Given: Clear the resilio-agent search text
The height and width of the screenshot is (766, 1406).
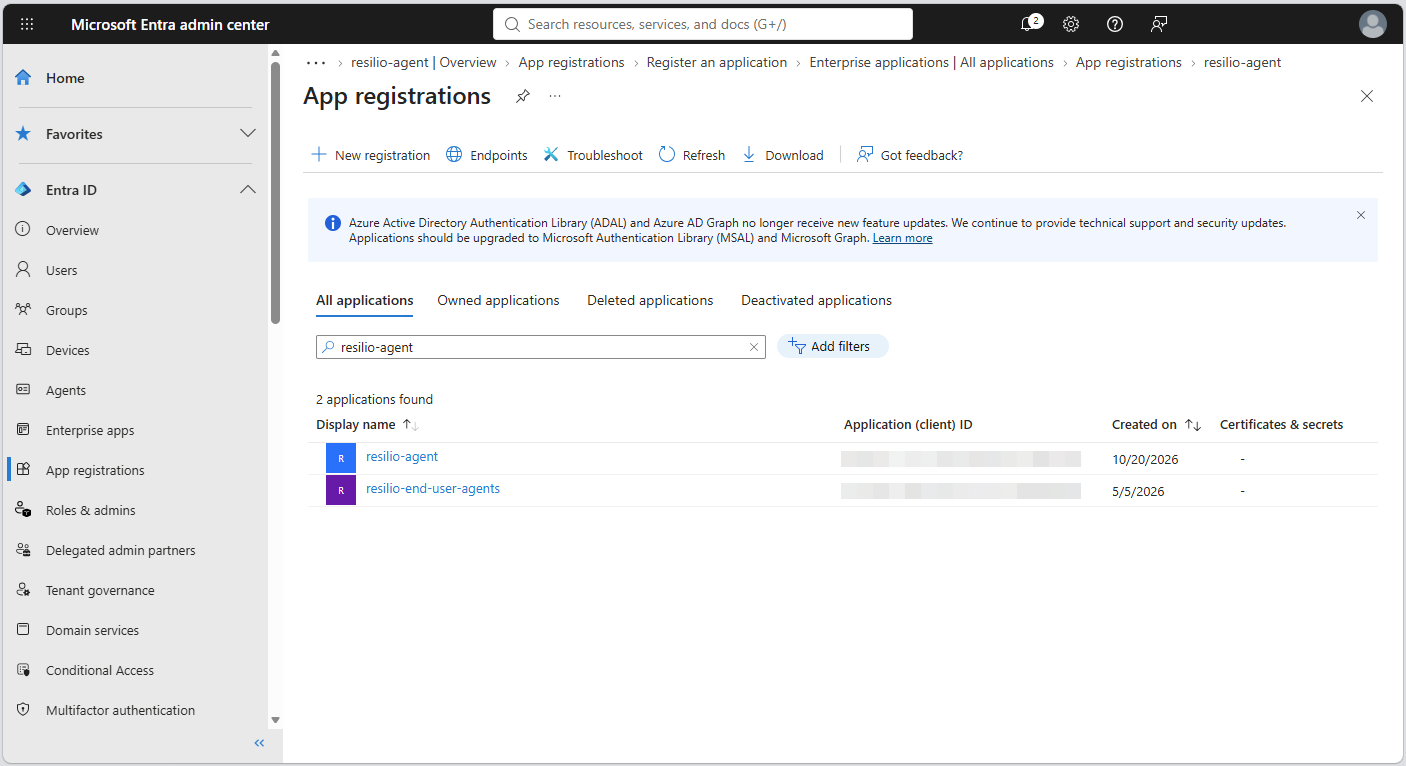Looking at the screenshot, I should pos(754,347).
